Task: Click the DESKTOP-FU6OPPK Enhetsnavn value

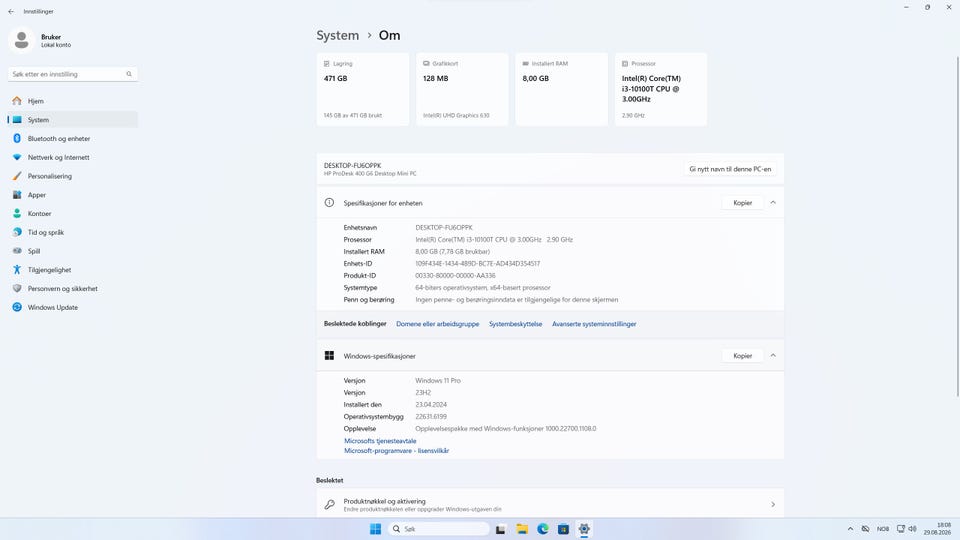Action: [x=444, y=228]
